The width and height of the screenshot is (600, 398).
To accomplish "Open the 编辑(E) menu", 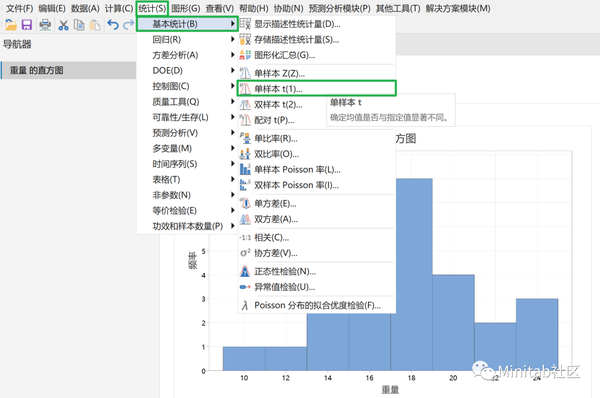I will [x=52, y=8].
